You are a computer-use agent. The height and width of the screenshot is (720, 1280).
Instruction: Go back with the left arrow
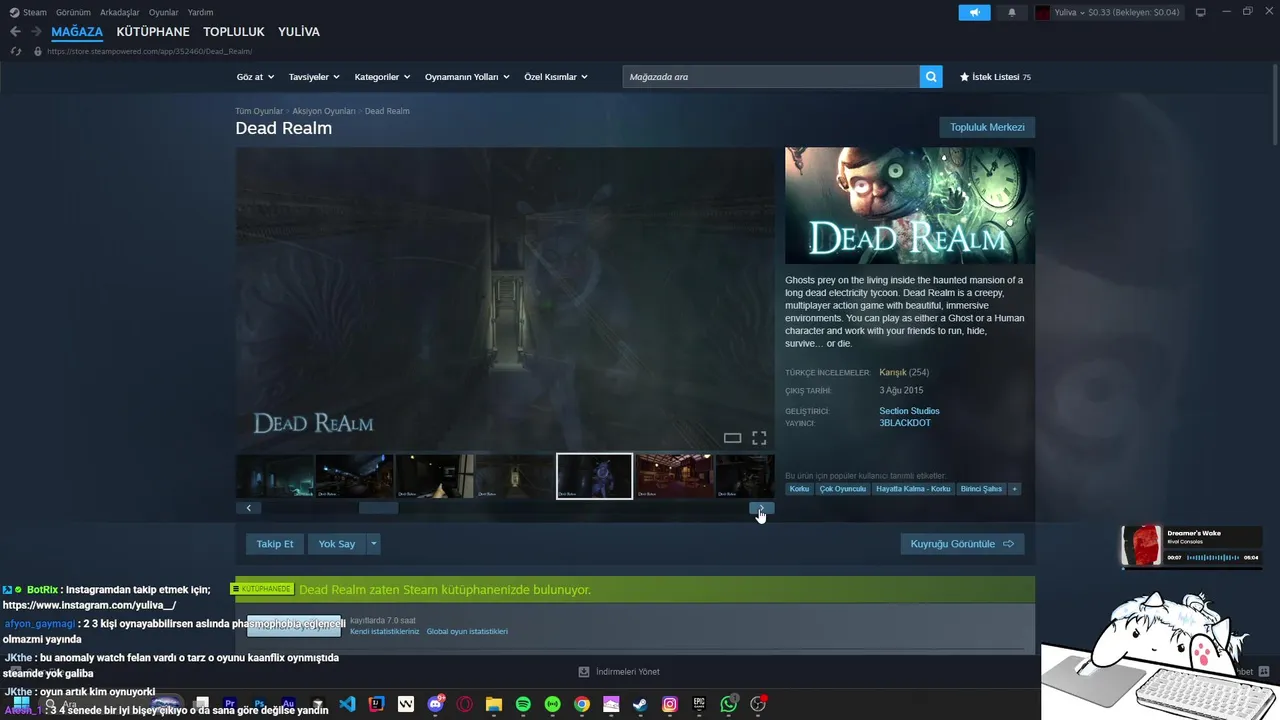click(x=15, y=32)
